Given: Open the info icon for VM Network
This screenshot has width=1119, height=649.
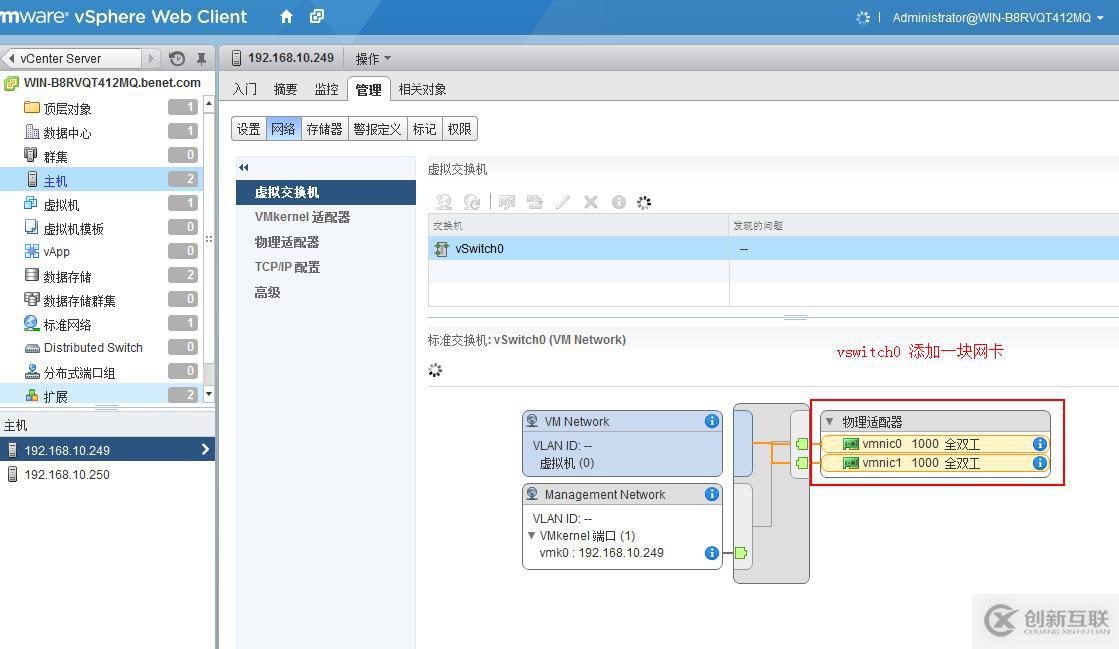Looking at the screenshot, I should click(x=712, y=421).
